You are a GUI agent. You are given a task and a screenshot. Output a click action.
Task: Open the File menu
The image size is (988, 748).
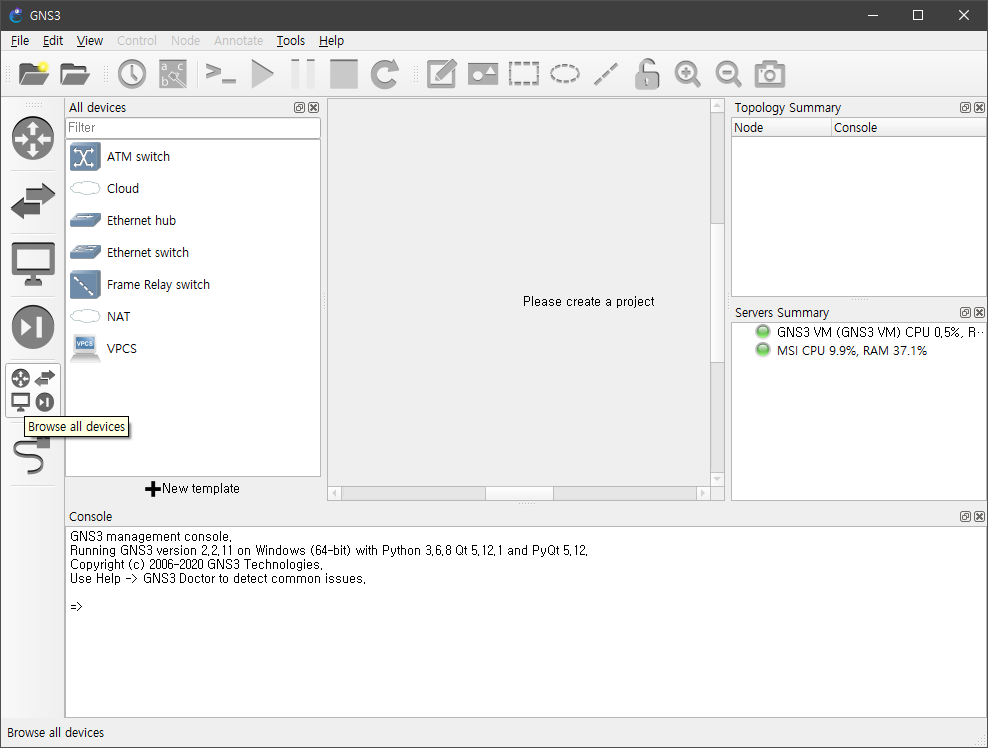coord(20,41)
